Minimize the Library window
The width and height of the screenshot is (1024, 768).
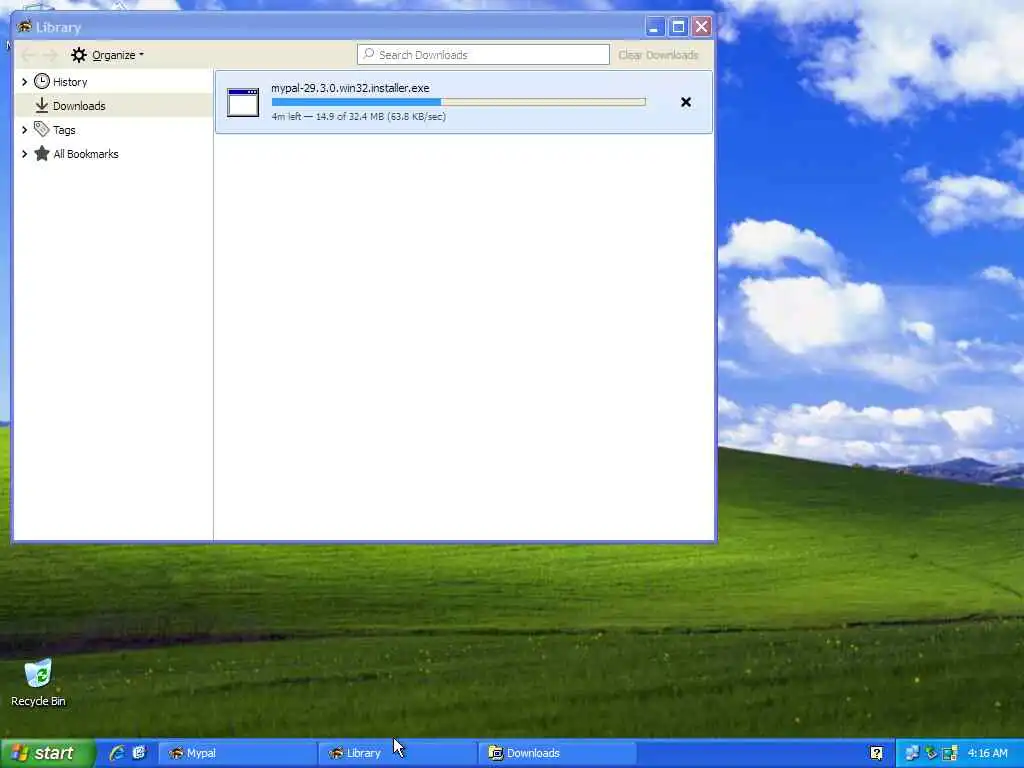point(655,27)
